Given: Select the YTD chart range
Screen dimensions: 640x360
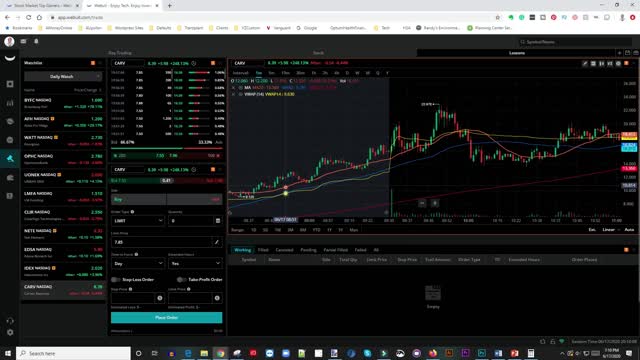Looking at the screenshot, I should pyautogui.click(x=316, y=230).
